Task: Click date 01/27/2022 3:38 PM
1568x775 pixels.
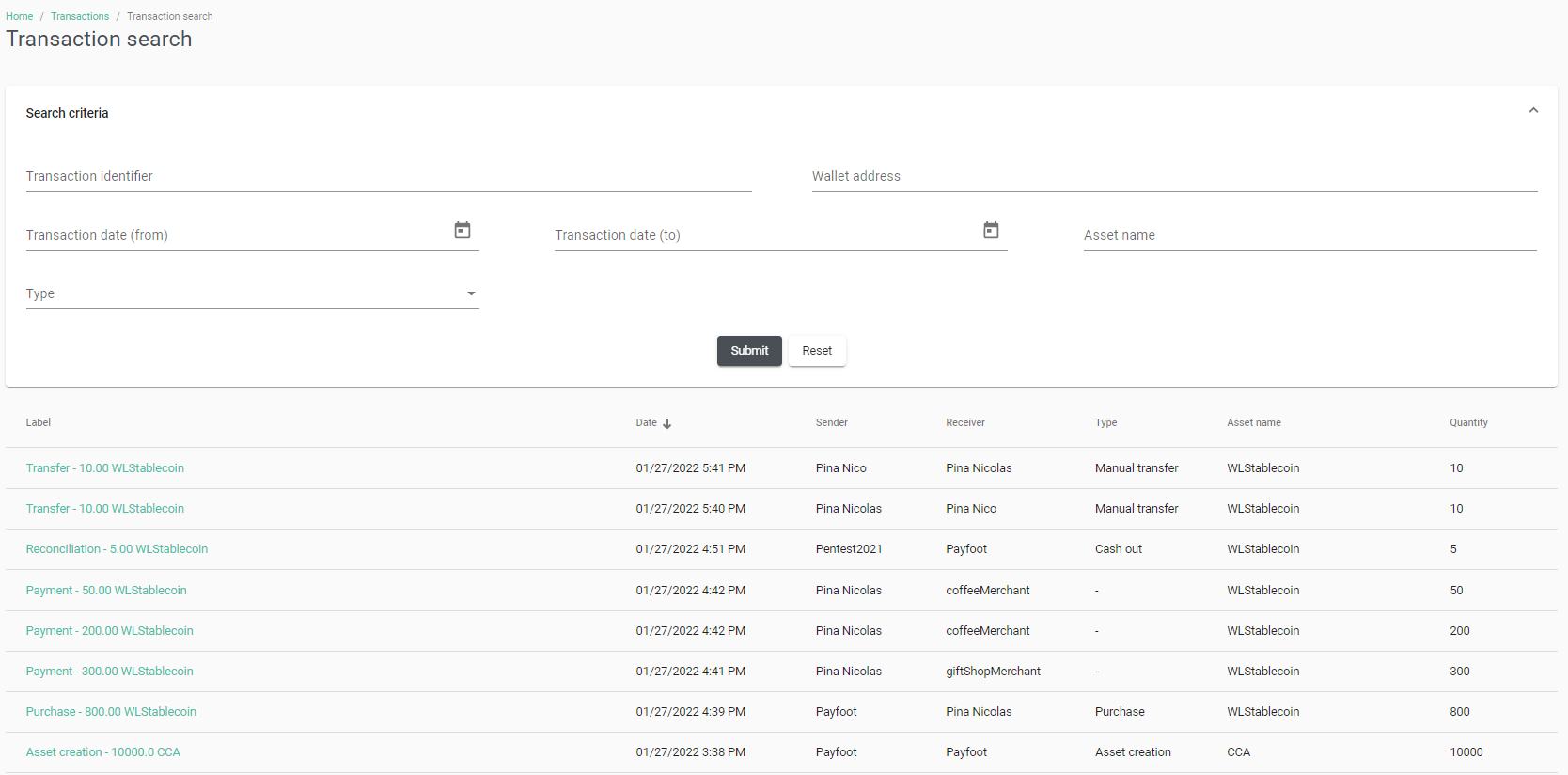Action: coord(690,752)
